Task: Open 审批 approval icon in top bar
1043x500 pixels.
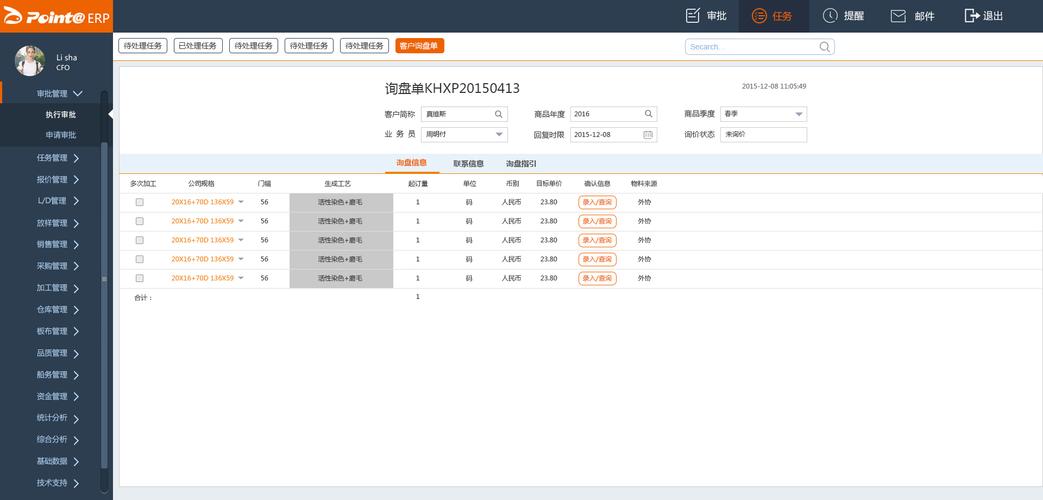Action: pyautogui.click(x=693, y=16)
